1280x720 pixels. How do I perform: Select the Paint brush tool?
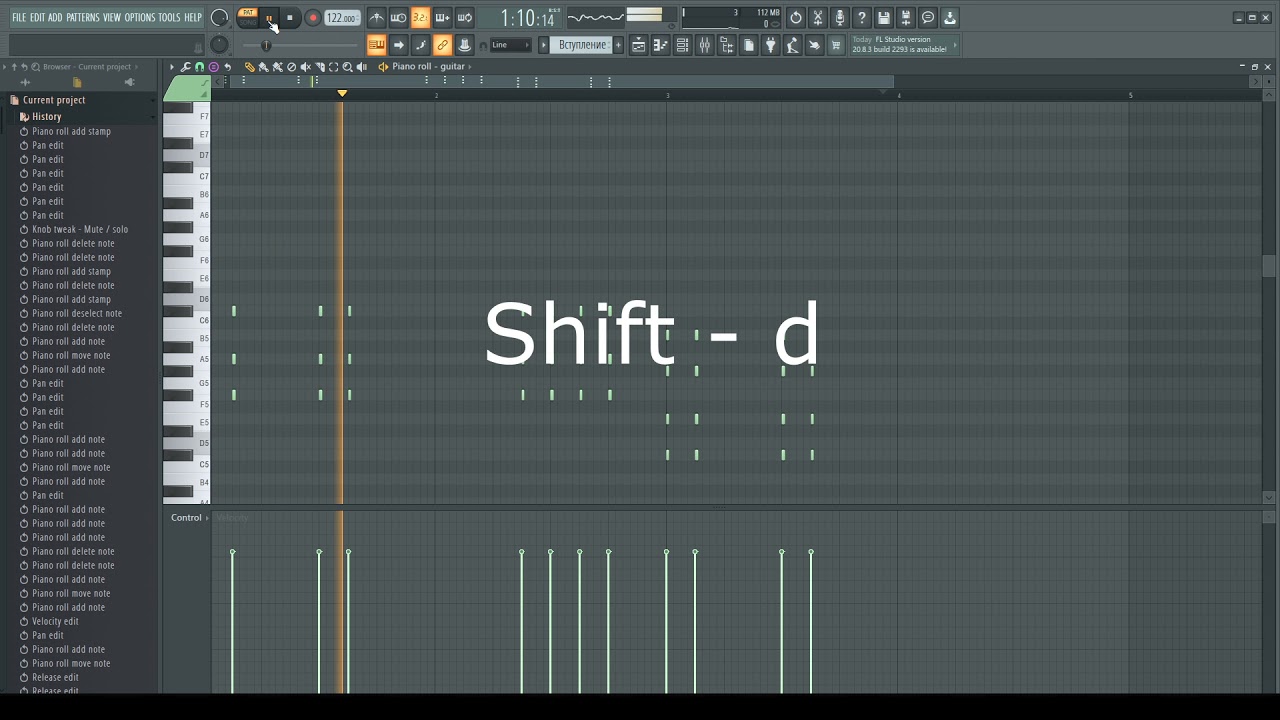click(x=263, y=67)
